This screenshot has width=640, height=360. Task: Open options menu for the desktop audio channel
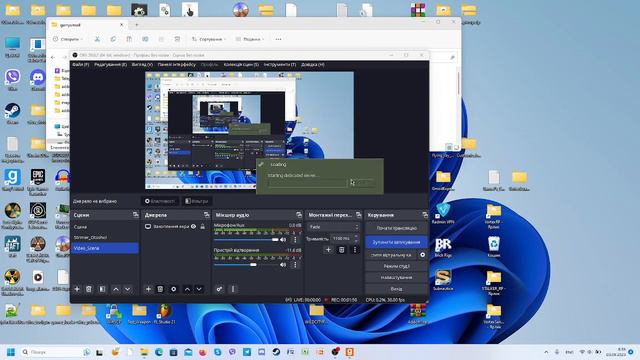click(295, 264)
